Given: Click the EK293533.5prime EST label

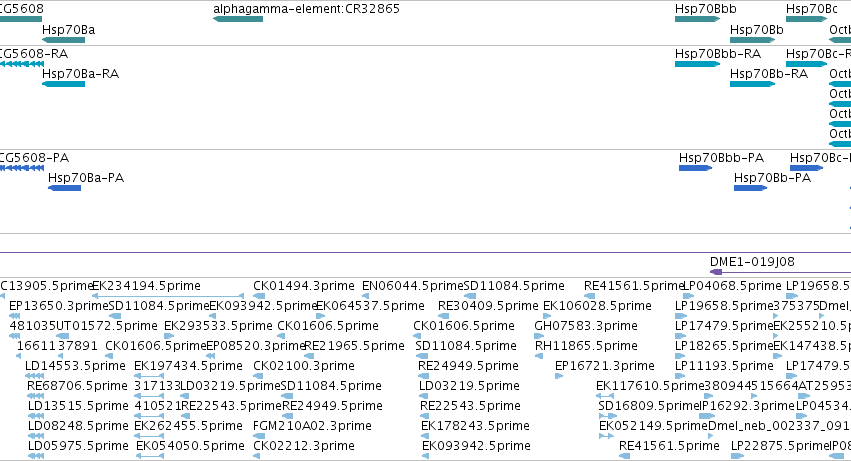Looking at the screenshot, I should [x=218, y=326].
